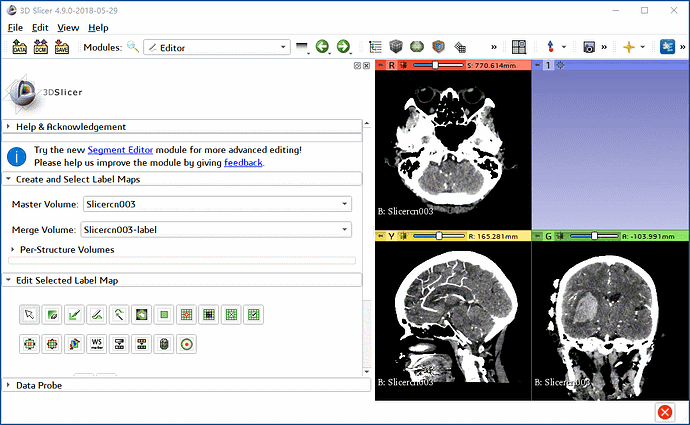Open the Master Volume dropdown
The height and width of the screenshot is (425, 690).
(217, 204)
